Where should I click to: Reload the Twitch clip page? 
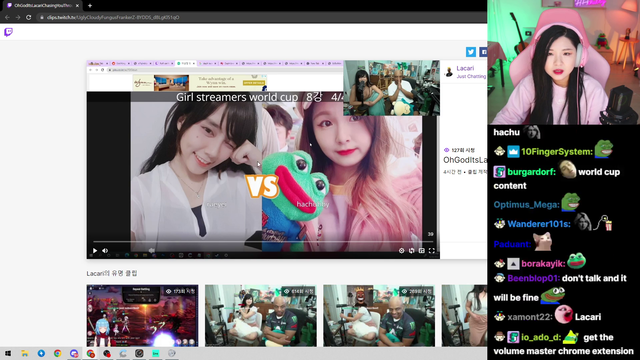click(29, 17)
